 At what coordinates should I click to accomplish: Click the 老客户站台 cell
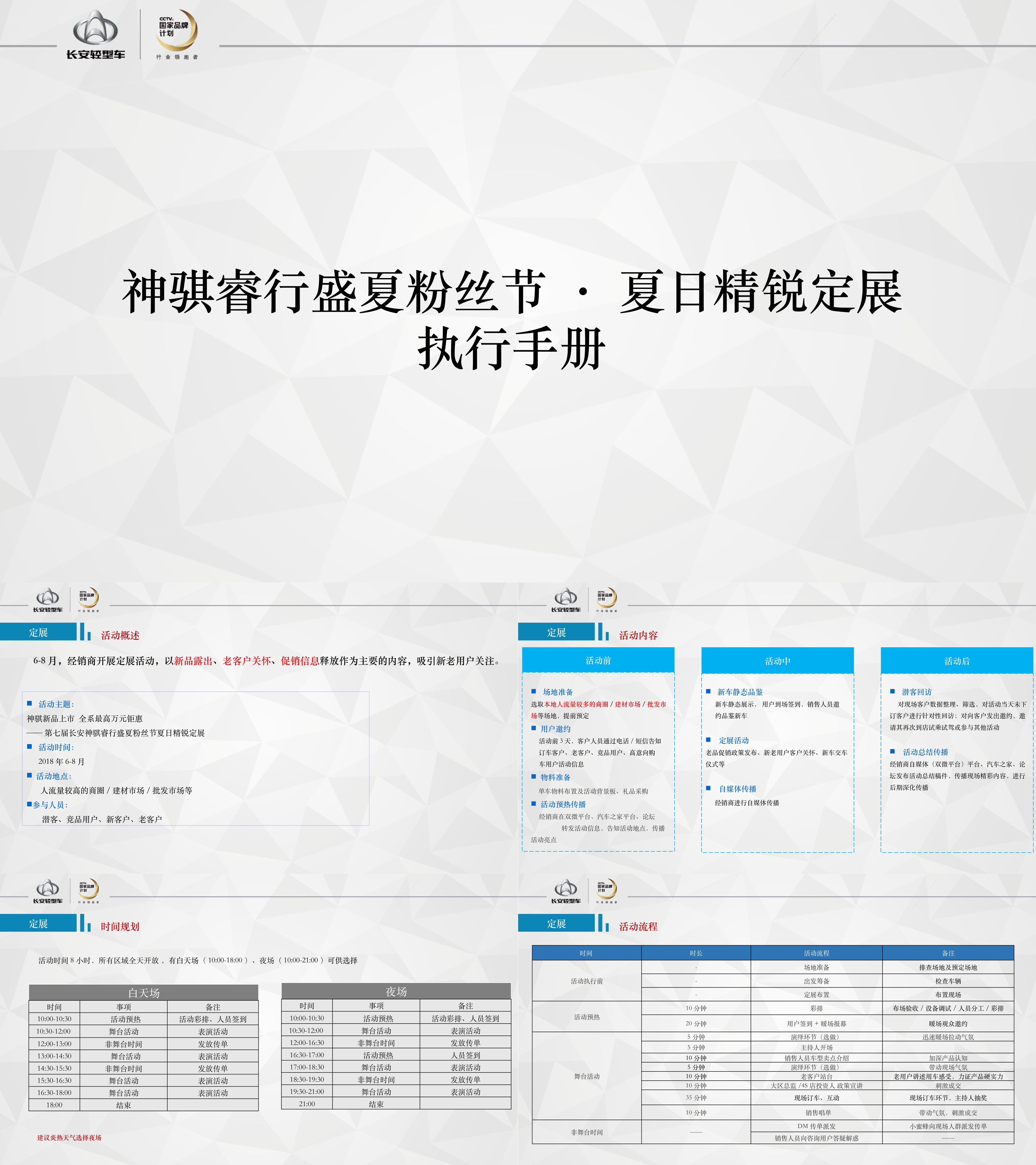pyautogui.click(x=816, y=1077)
